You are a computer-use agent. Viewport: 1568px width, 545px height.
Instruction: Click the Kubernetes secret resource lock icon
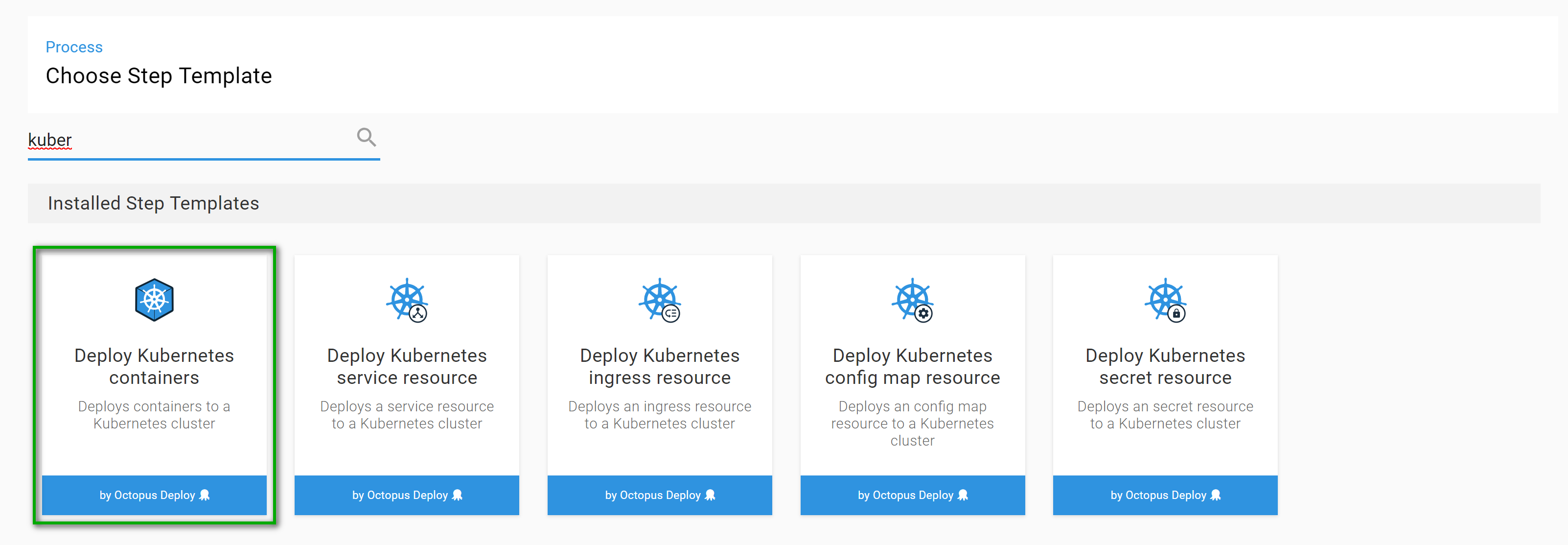click(1176, 313)
